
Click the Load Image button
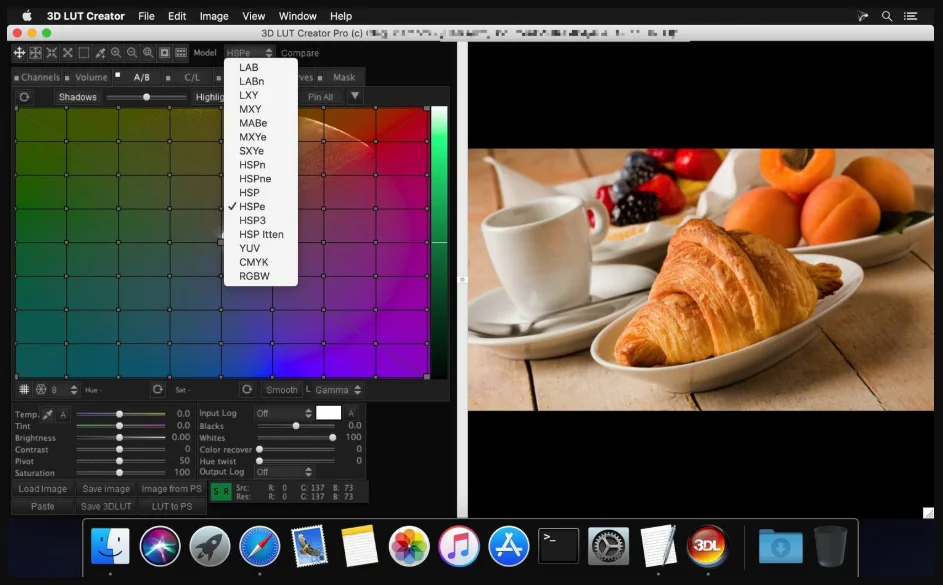coord(42,489)
